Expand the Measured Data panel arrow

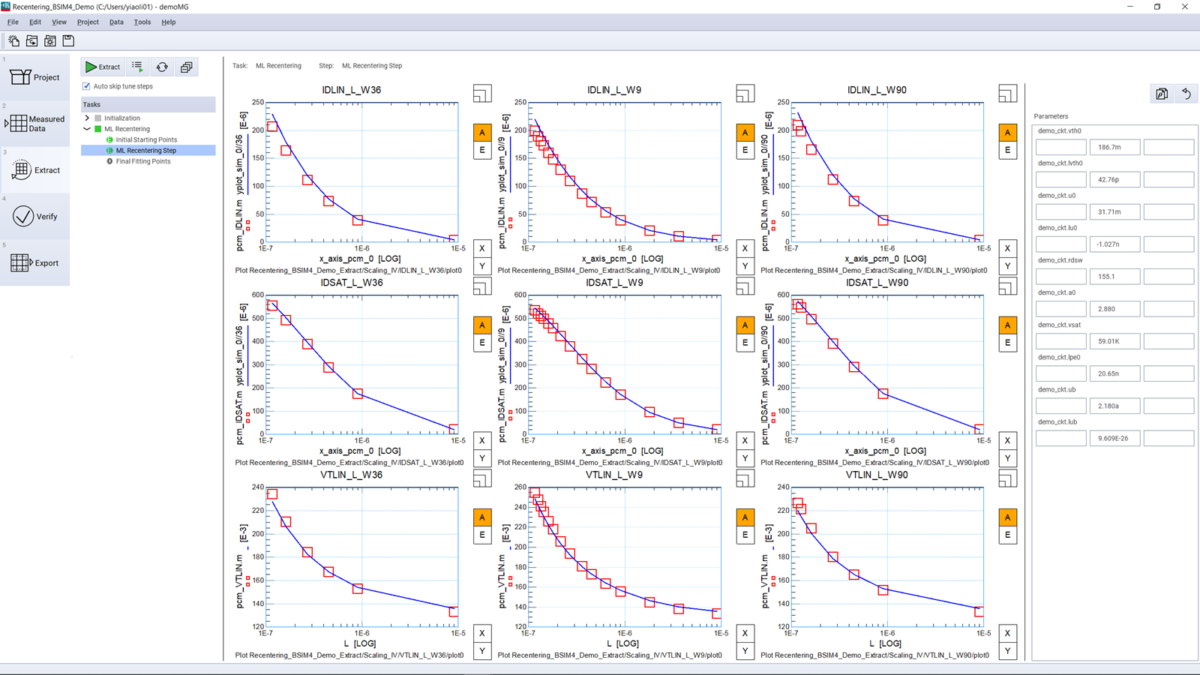5,122
